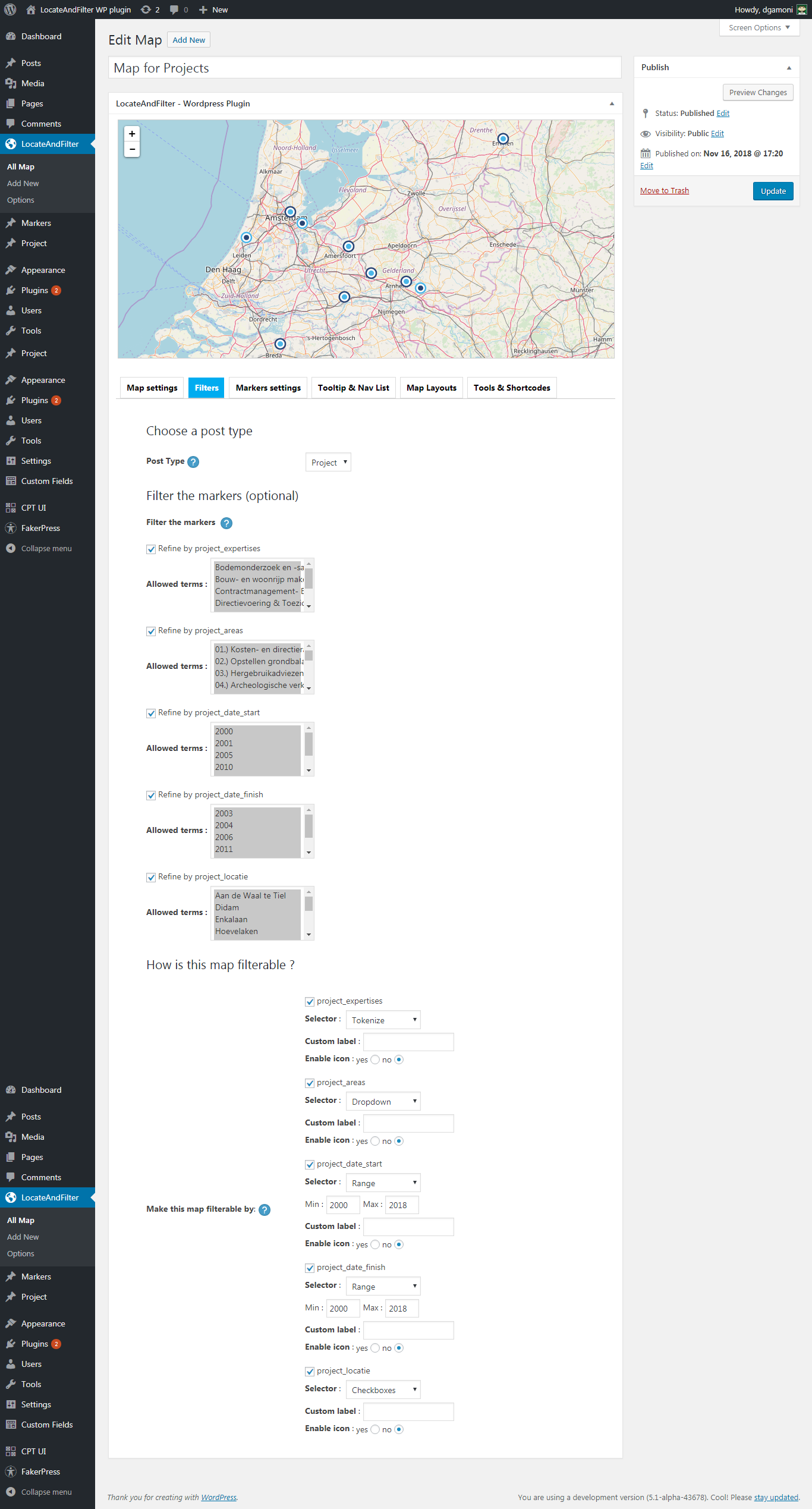Click the map zoom in plus button

click(132, 134)
